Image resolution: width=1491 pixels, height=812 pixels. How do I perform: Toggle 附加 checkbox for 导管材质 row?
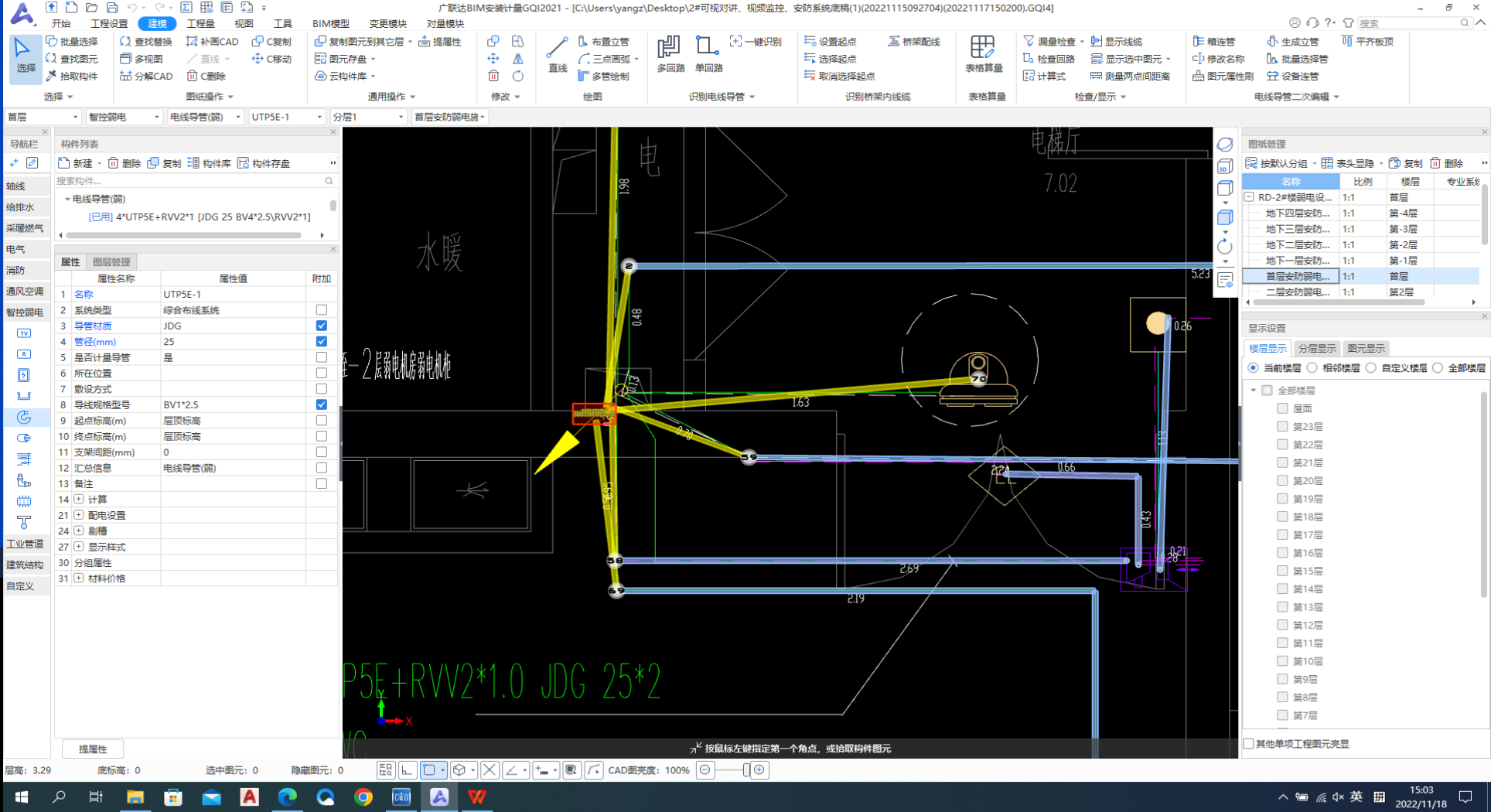(322, 326)
